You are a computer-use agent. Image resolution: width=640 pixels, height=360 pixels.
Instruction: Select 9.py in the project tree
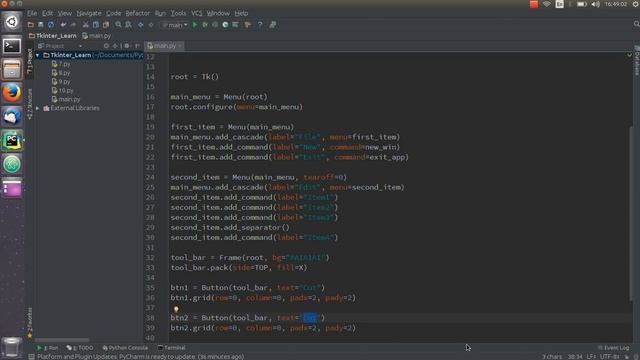point(61,82)
